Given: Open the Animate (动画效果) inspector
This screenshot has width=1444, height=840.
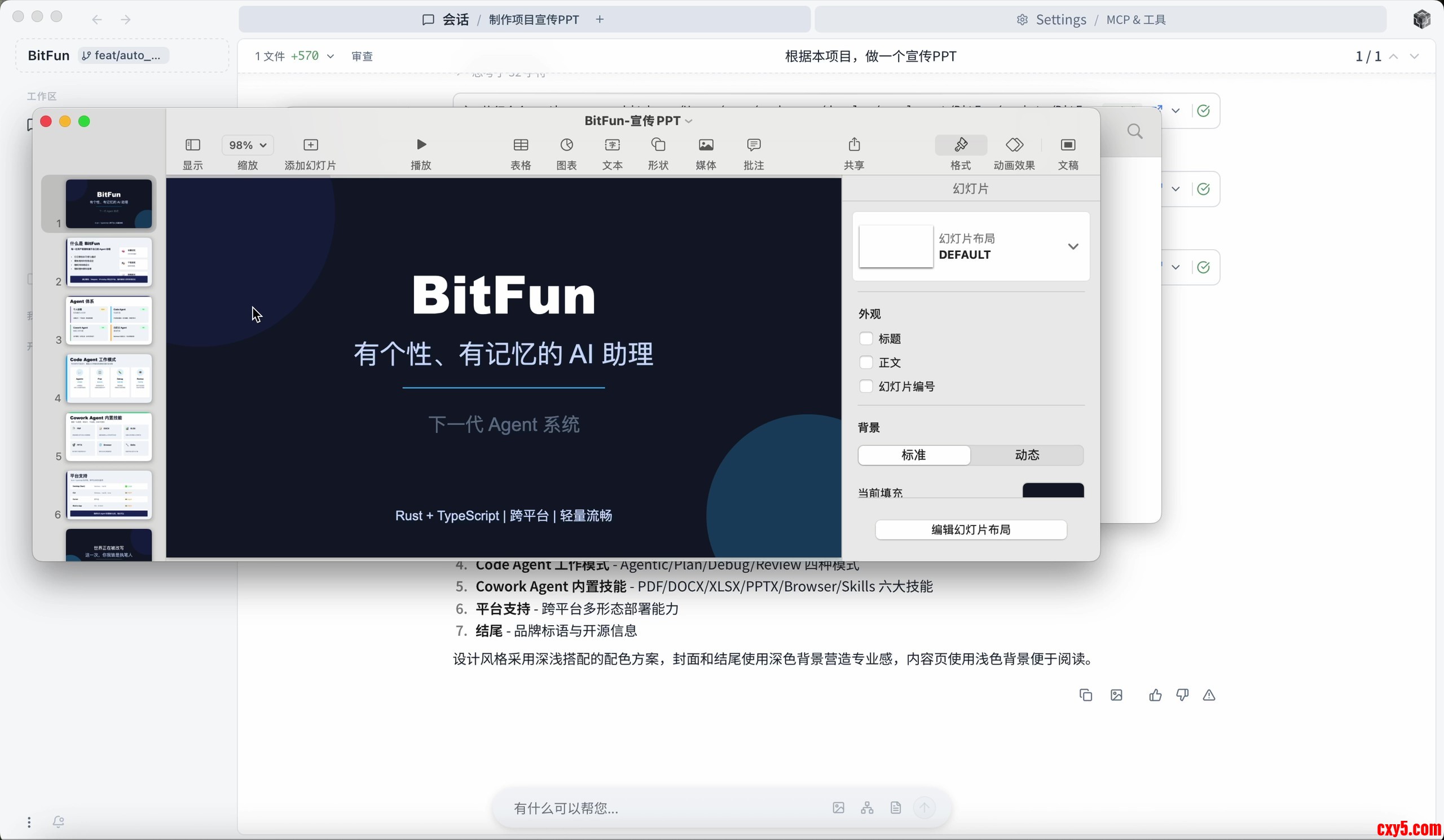Looking at the screenshot, I should pyautogui.click(x=1014, y=144).
